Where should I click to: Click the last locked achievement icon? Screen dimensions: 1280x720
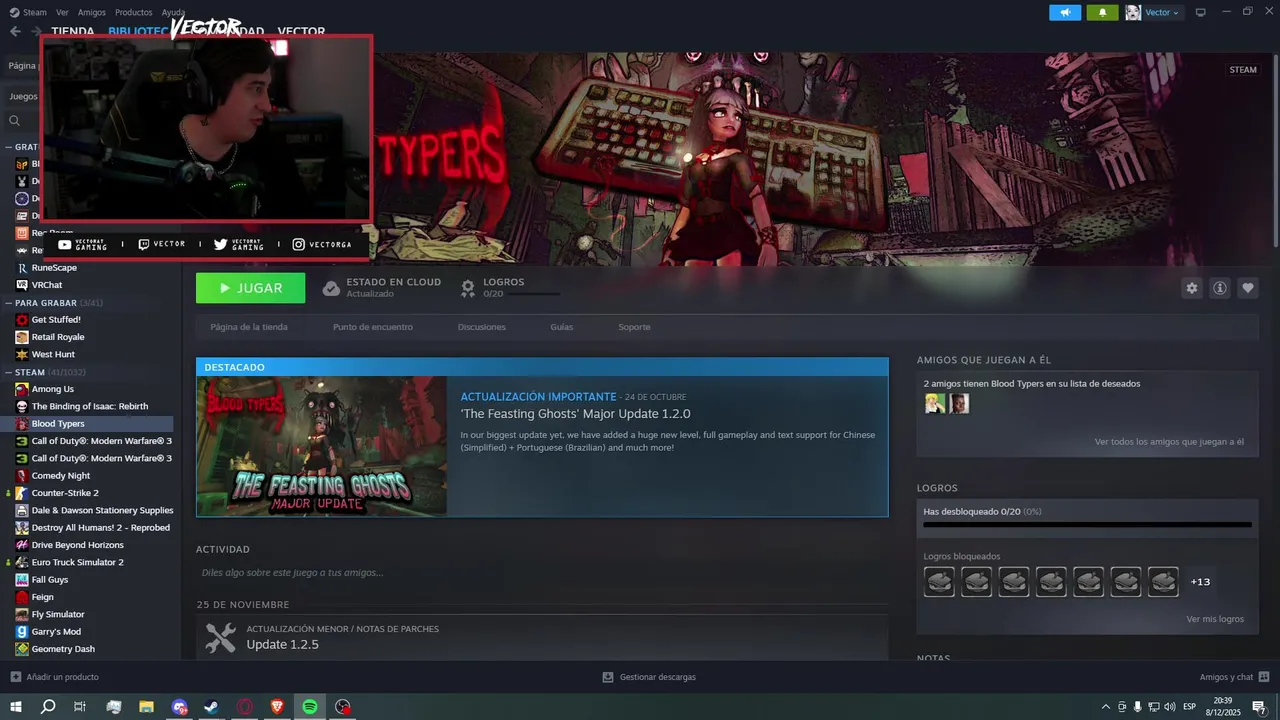pos(1163,581)
